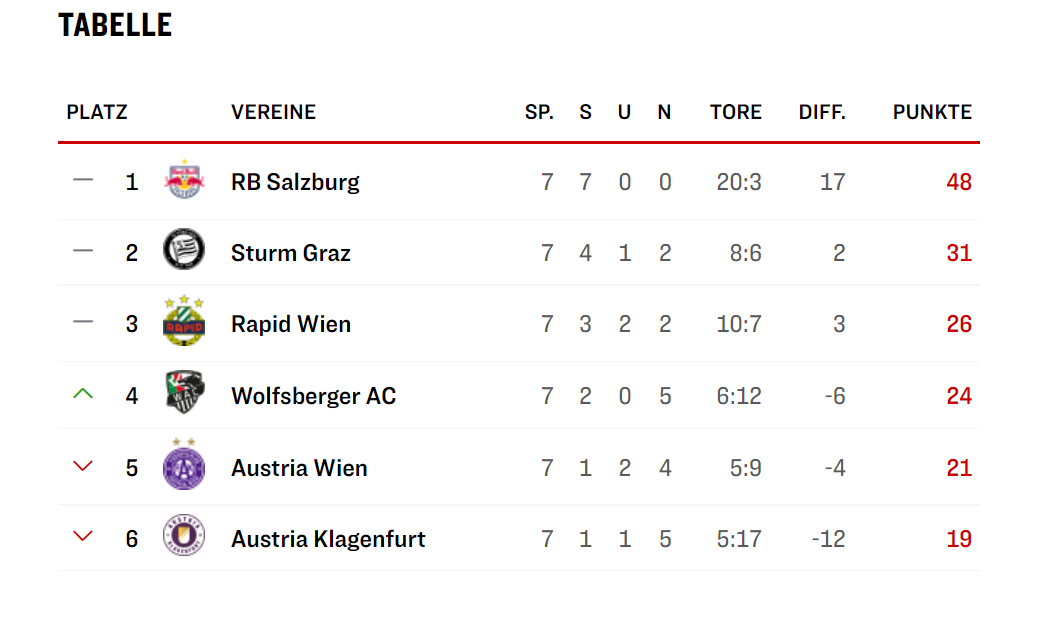Click the VEREINE column header
Screen dimensions: 1039x620
coord(273,112)
